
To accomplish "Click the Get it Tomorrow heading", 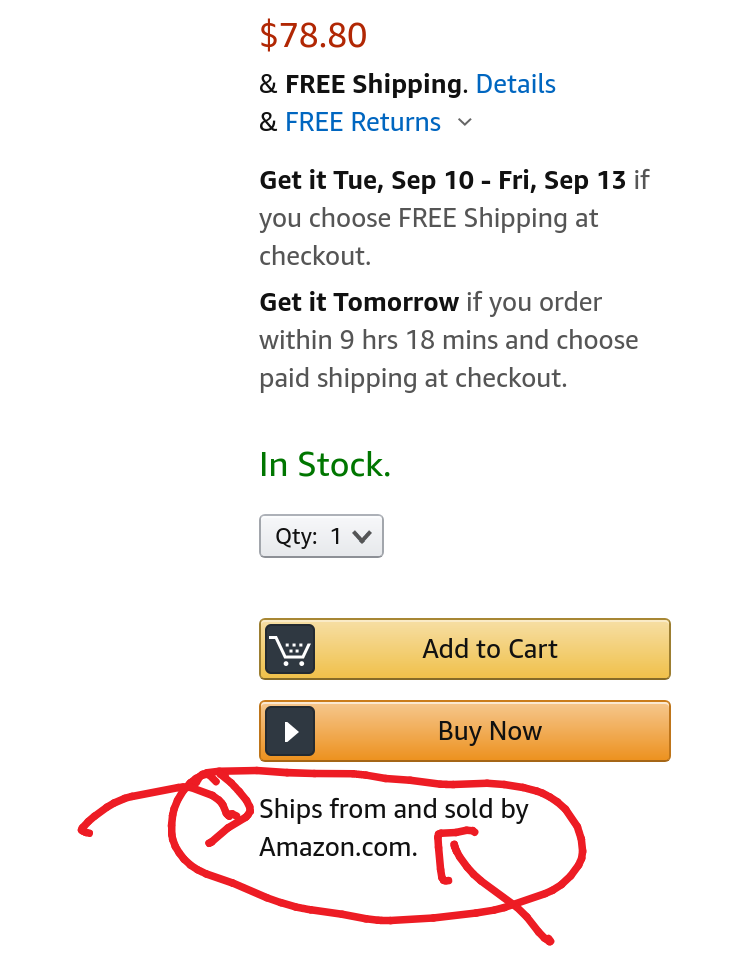I will (x=359, y=303).
